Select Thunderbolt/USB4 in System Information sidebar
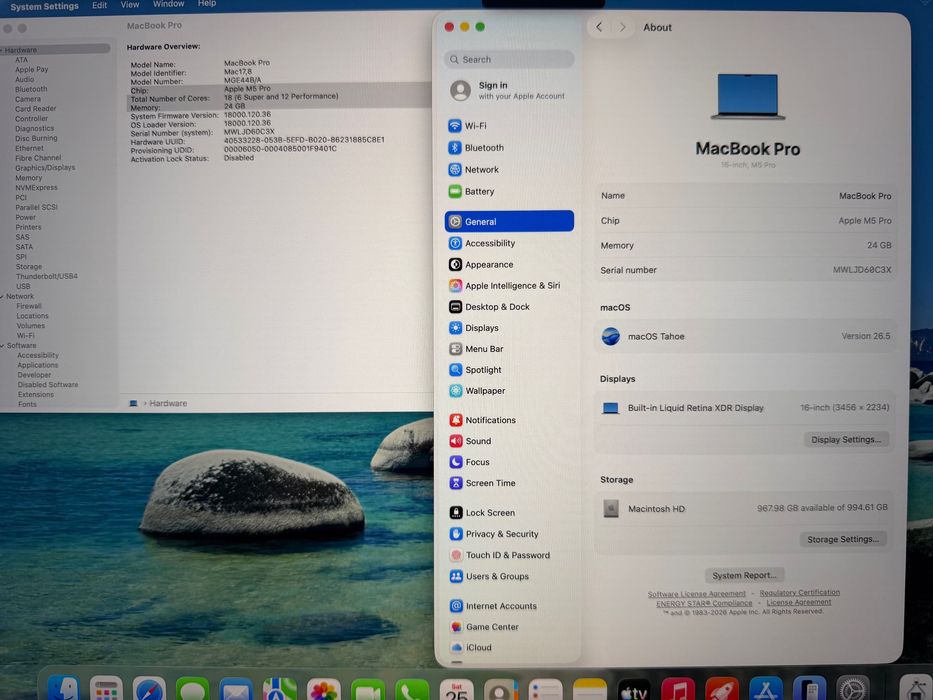933x700 pixels. pos(46,276)
